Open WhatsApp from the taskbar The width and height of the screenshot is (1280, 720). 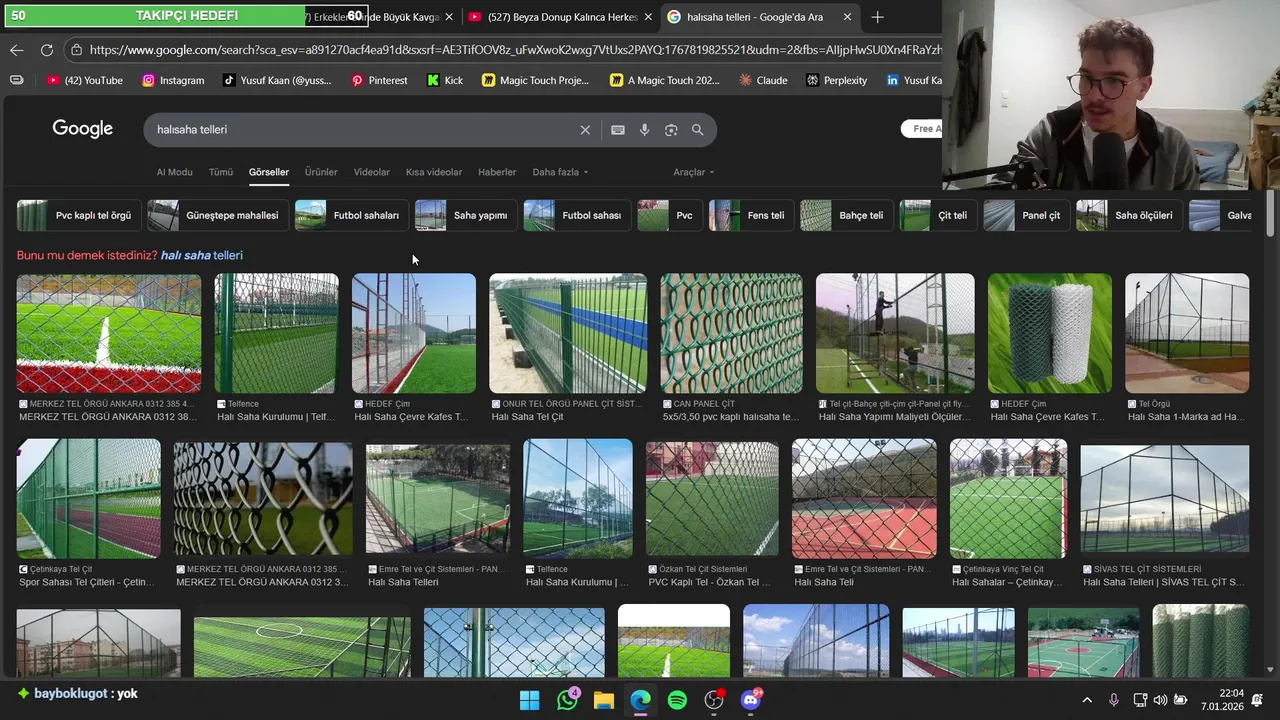pos(567,700)
